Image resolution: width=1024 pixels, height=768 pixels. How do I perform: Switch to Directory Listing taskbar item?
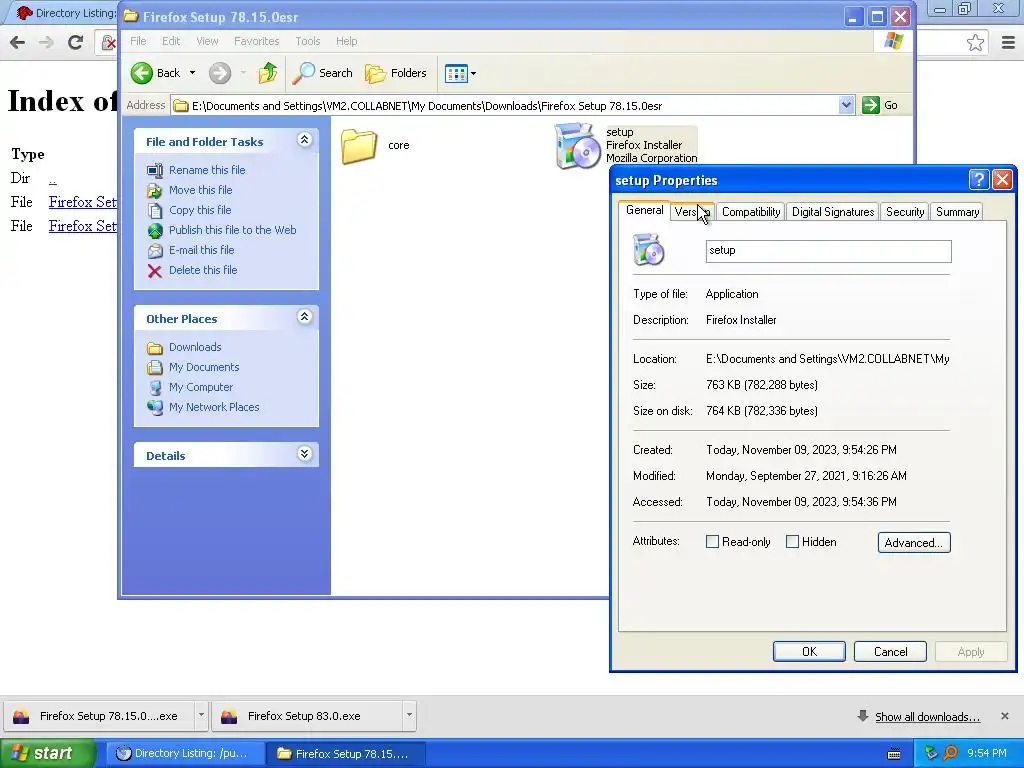tap(185, 754)
